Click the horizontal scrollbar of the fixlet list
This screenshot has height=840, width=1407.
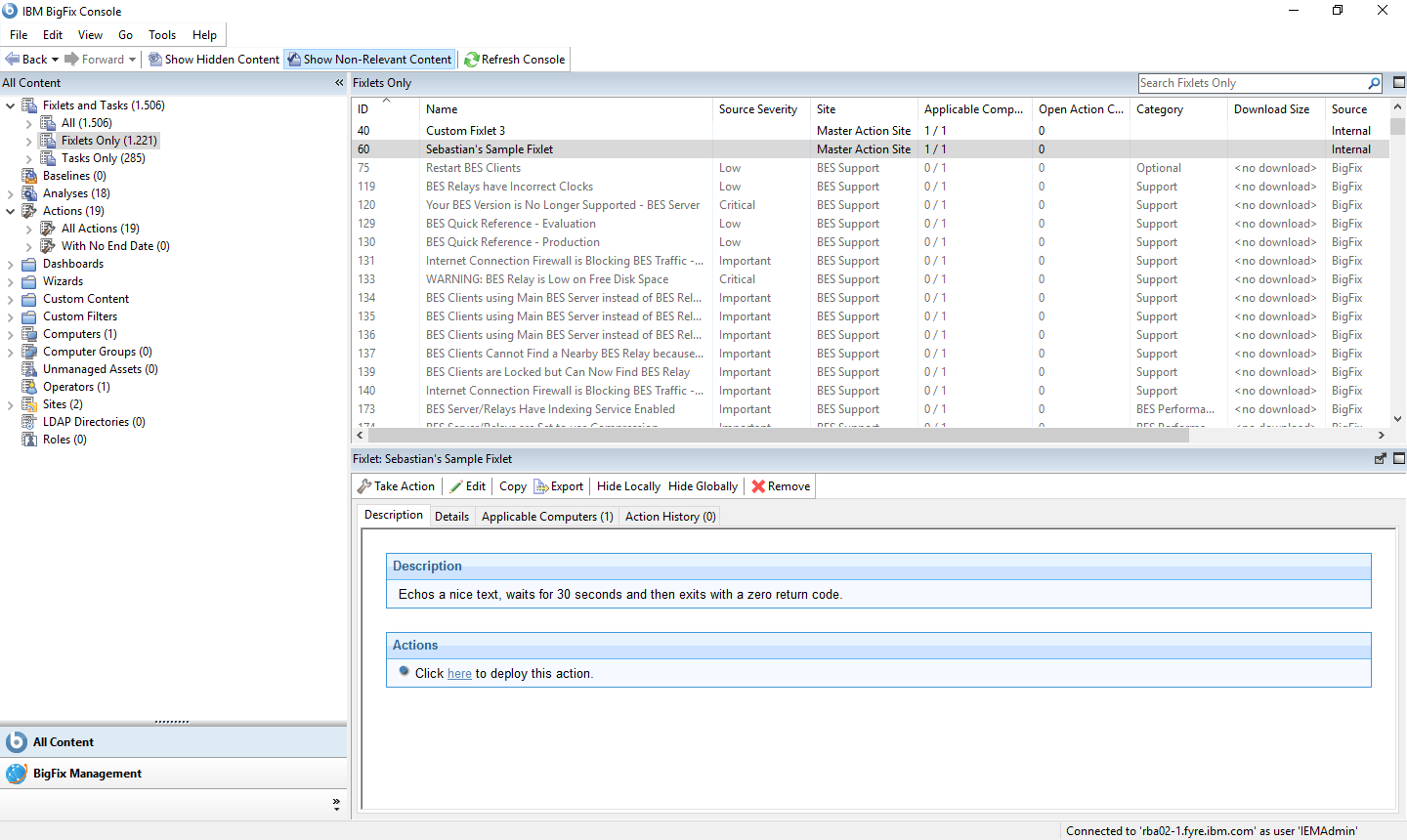click(x=778, y=436)
